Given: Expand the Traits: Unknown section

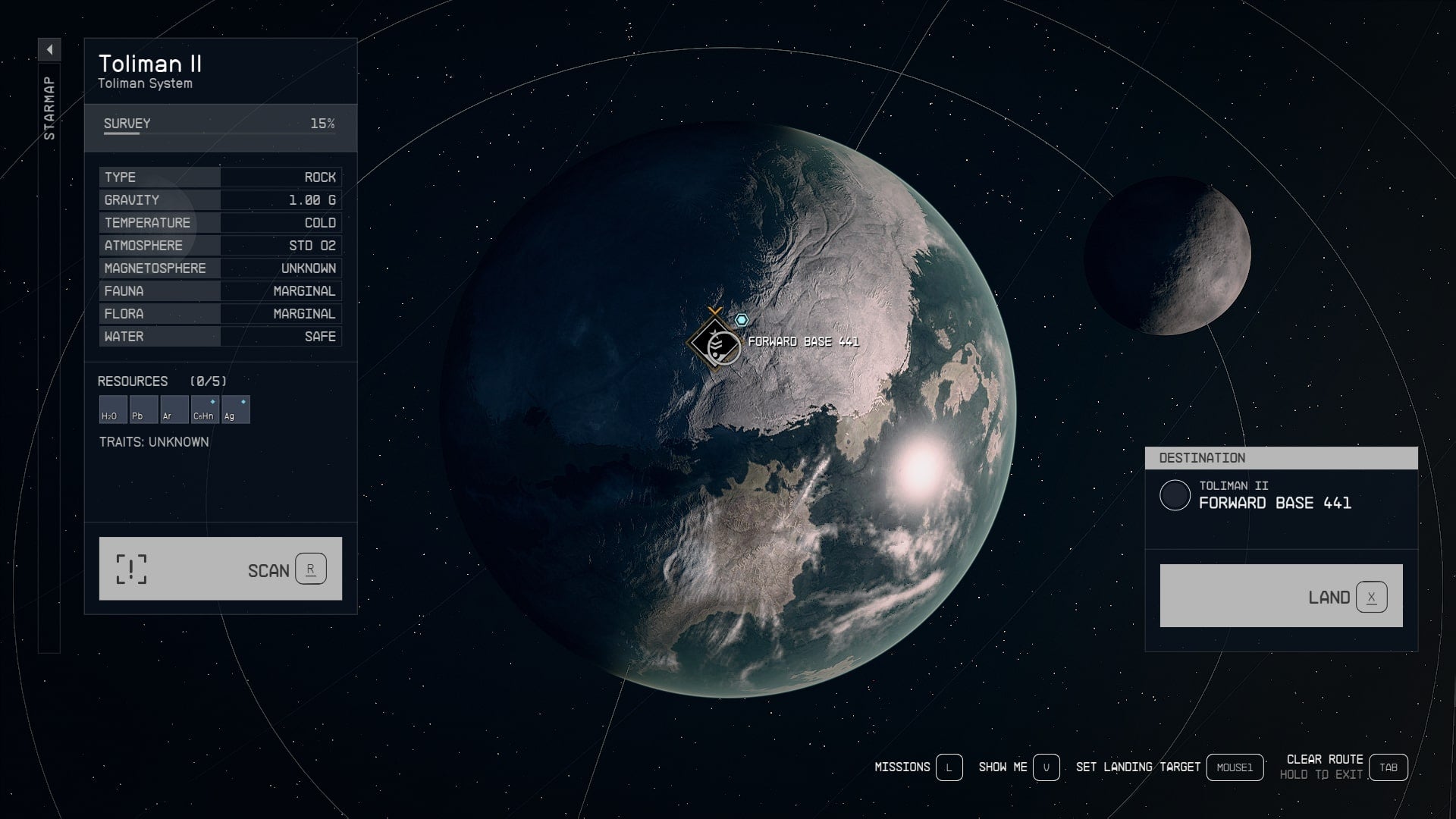Looking at the screenshot, I should pos(152,441).
